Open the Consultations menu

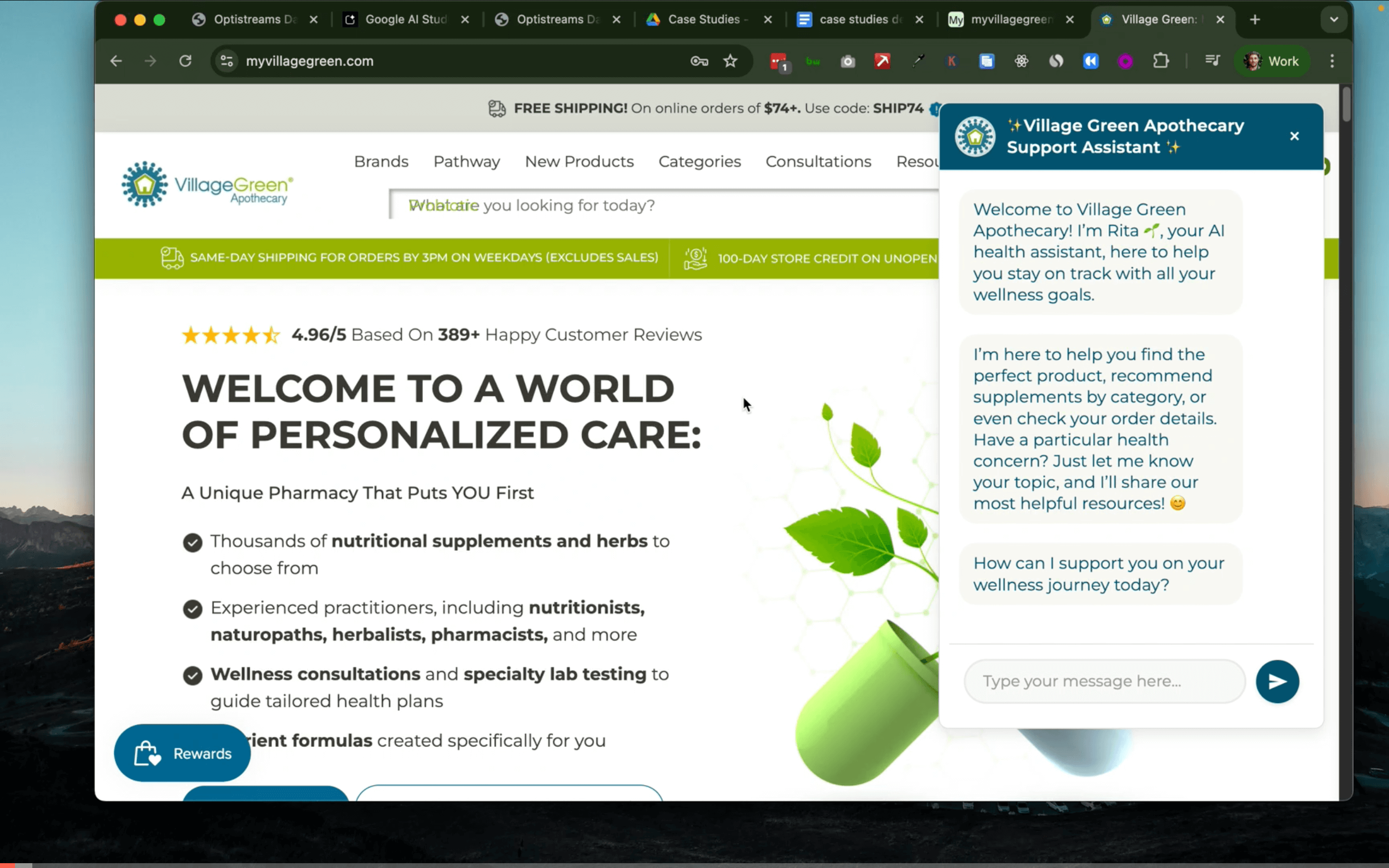point(818,162)
